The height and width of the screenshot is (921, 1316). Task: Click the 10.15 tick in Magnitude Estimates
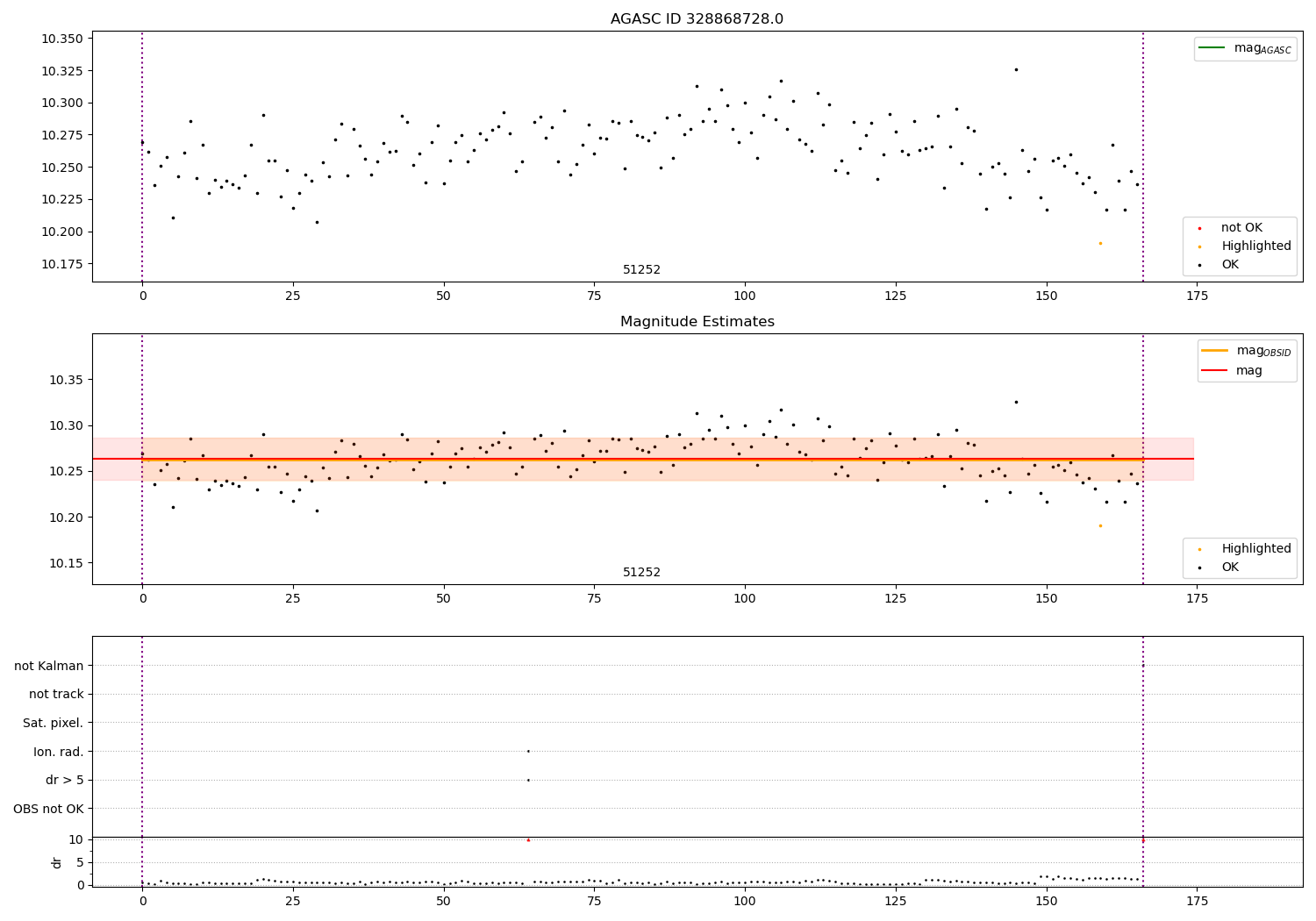[x=66, y=563]
